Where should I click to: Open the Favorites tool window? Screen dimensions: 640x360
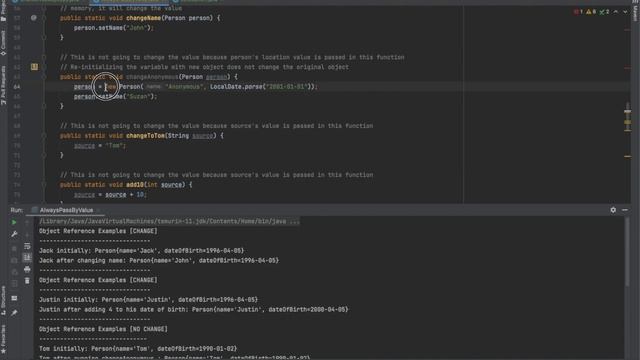pyautogui.click(x=3, y=339)
